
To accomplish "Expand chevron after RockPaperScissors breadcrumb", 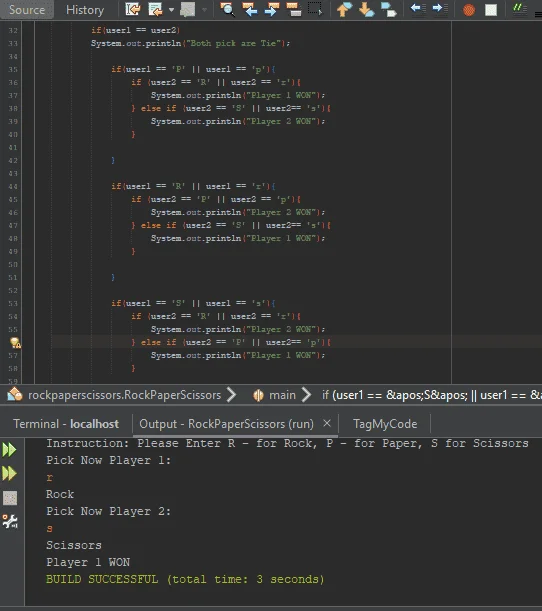I will point(231,395).
